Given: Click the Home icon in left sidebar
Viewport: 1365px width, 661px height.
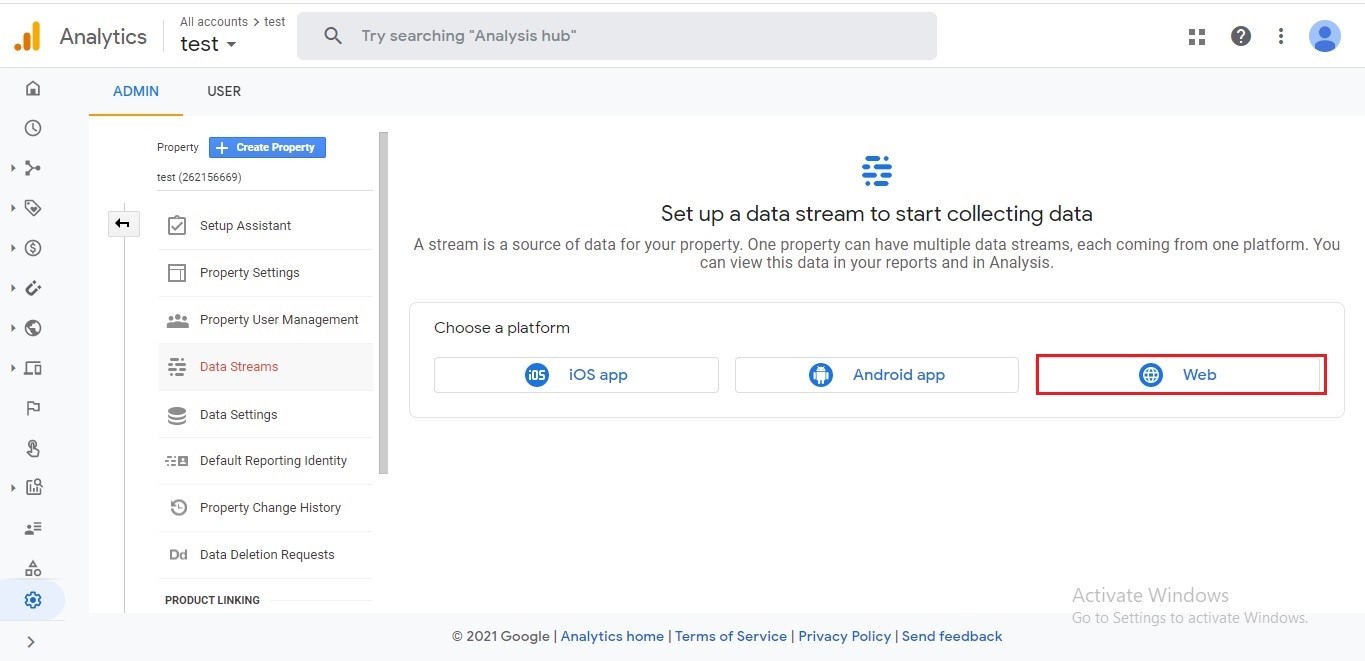Looking at the screenshot, I should 33,89.
